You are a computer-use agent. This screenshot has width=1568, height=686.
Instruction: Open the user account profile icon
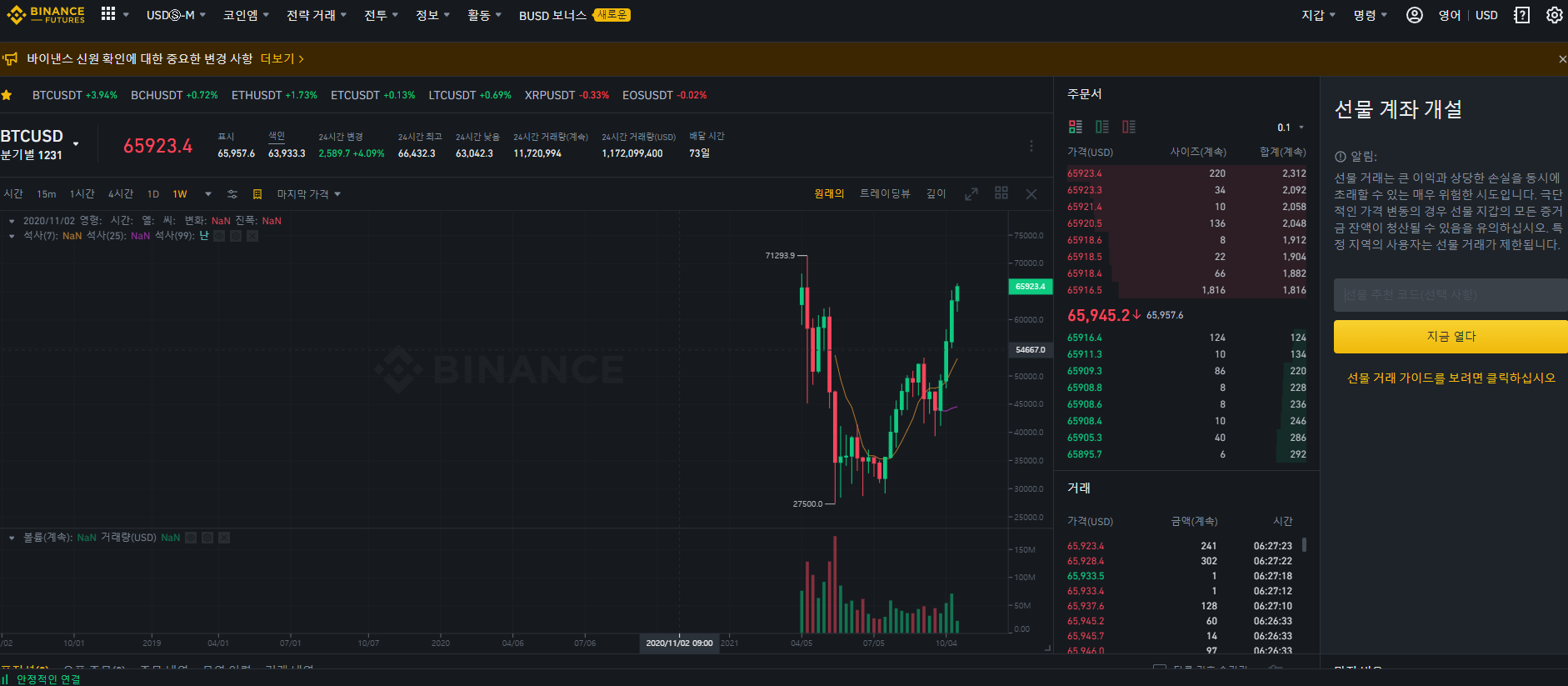coord(1414,15)
